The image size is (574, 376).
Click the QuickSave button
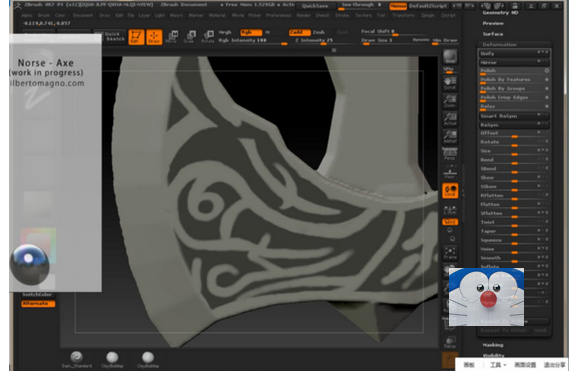(315, 6)
